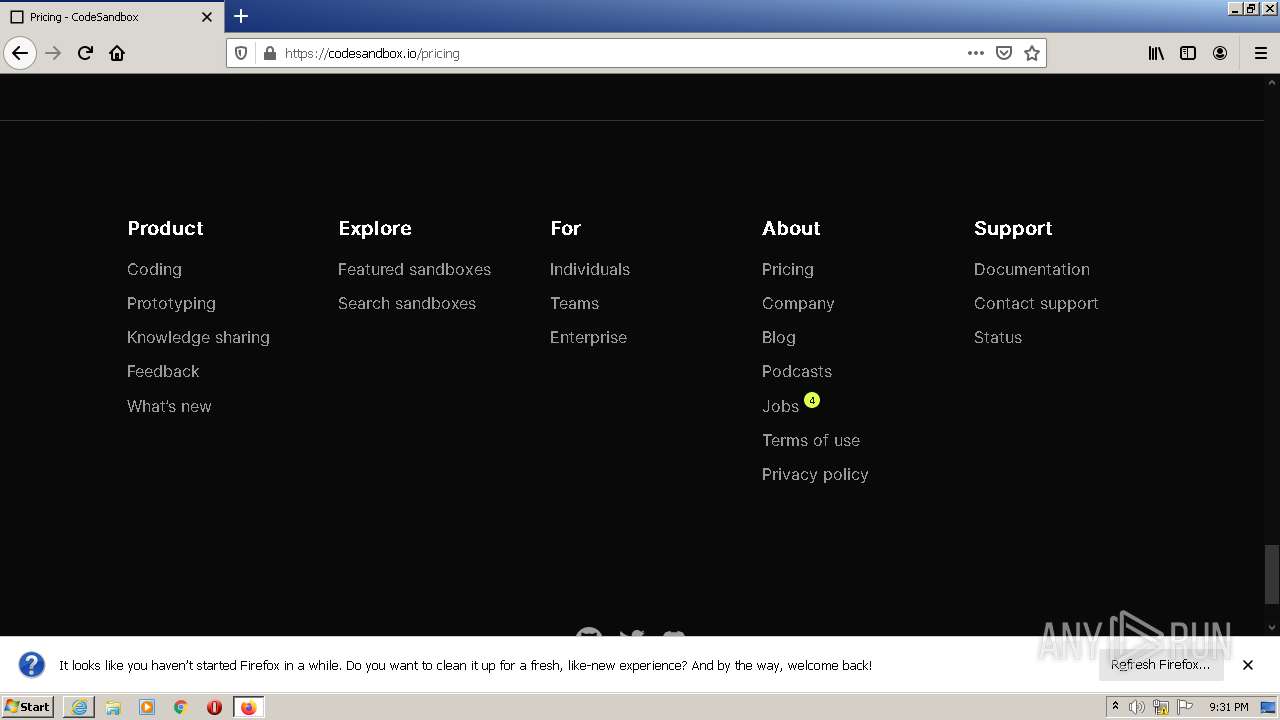Bookmark this page with star icon
Image resolution: width=1280 pixels, height=720 pixels.
click(x=1032, y=53)
